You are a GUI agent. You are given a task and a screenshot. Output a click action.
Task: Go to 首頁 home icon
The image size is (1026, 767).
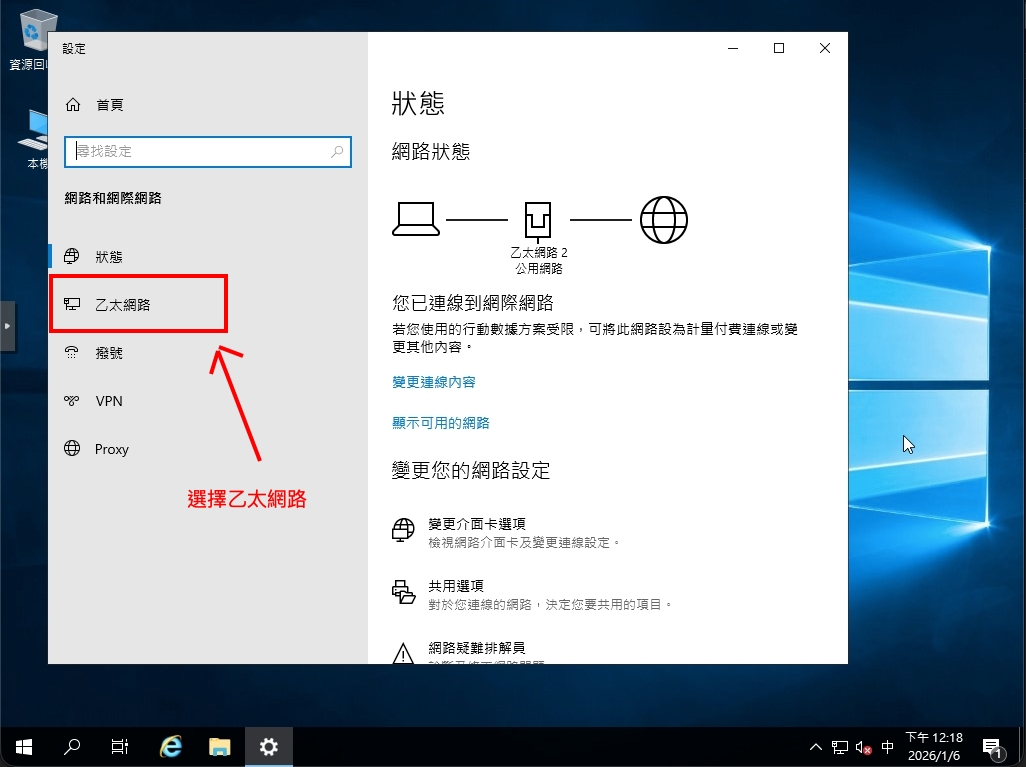pyautogui.click(x=72, y=105)
